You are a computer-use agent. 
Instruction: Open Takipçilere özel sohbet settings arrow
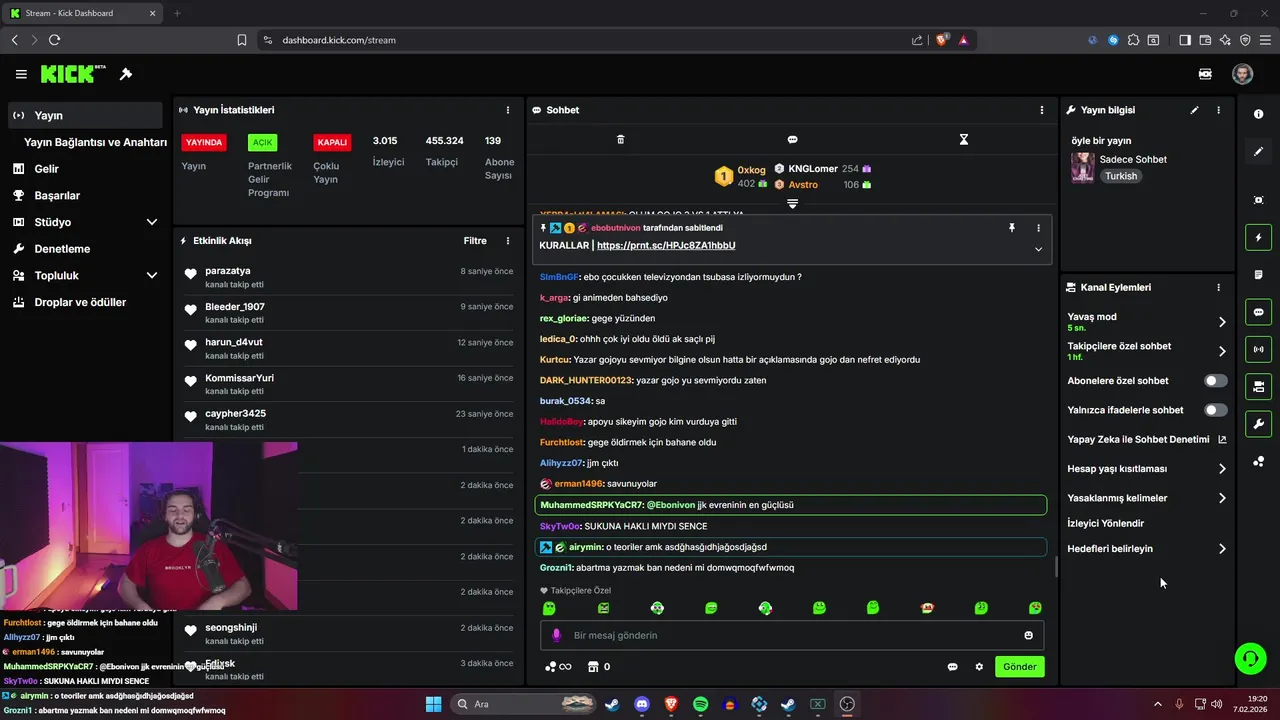tap(1222, 351)
